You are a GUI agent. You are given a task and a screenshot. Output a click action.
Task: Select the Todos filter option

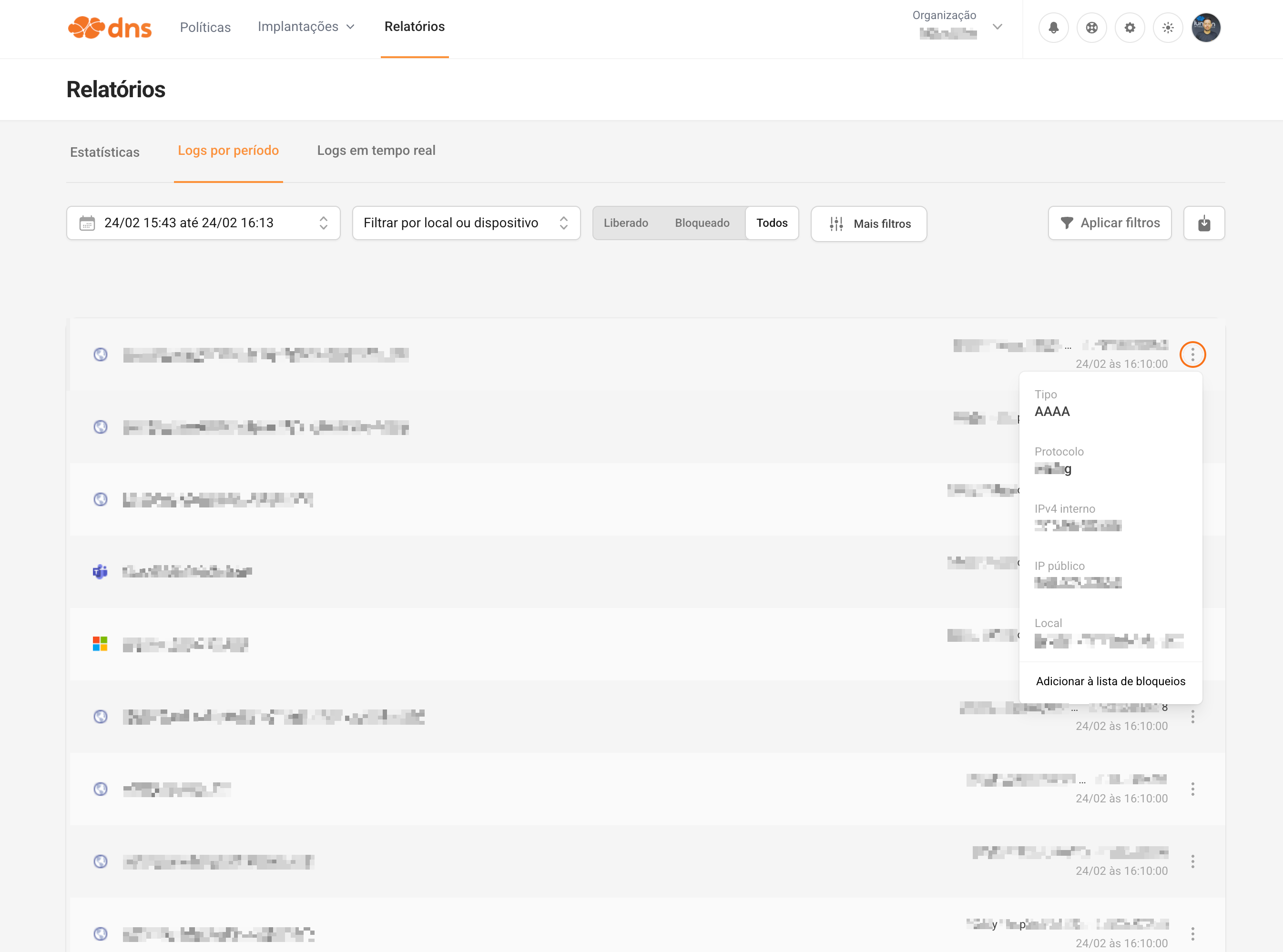coord(771,223)
